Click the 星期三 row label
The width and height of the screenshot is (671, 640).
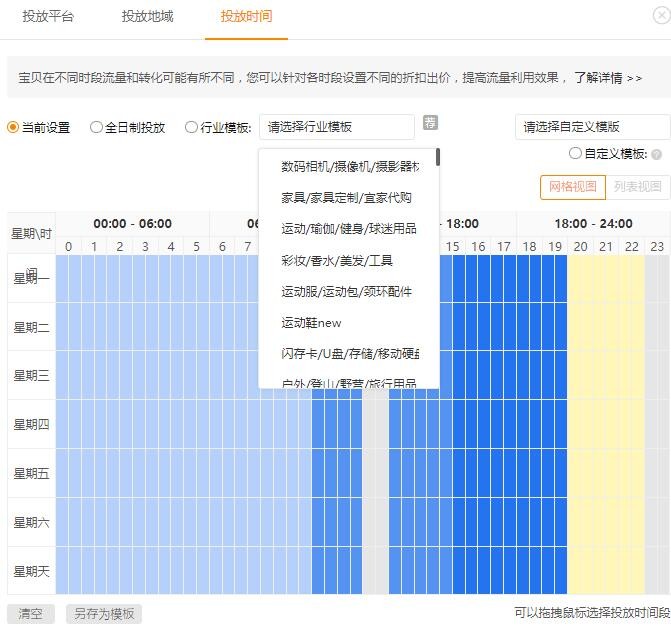pos(31,376)
